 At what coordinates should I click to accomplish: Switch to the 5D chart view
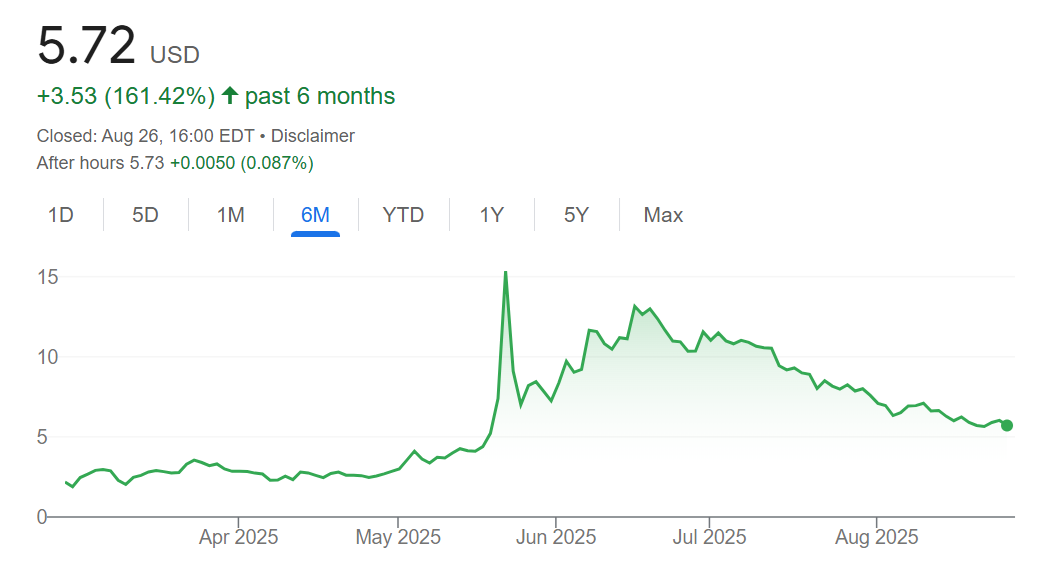(x=146, y=215)
